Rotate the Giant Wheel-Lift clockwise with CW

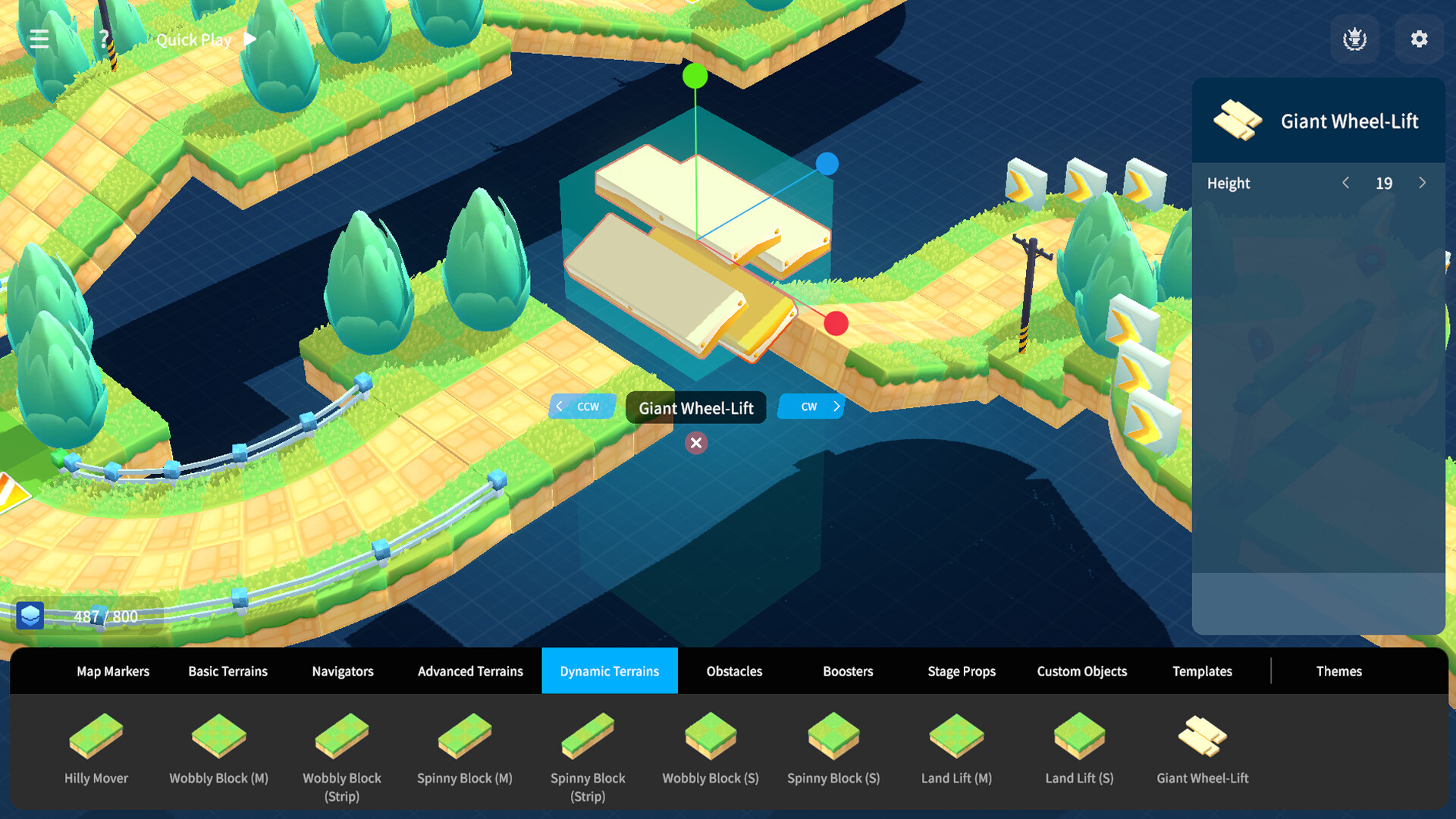[809, 406]
